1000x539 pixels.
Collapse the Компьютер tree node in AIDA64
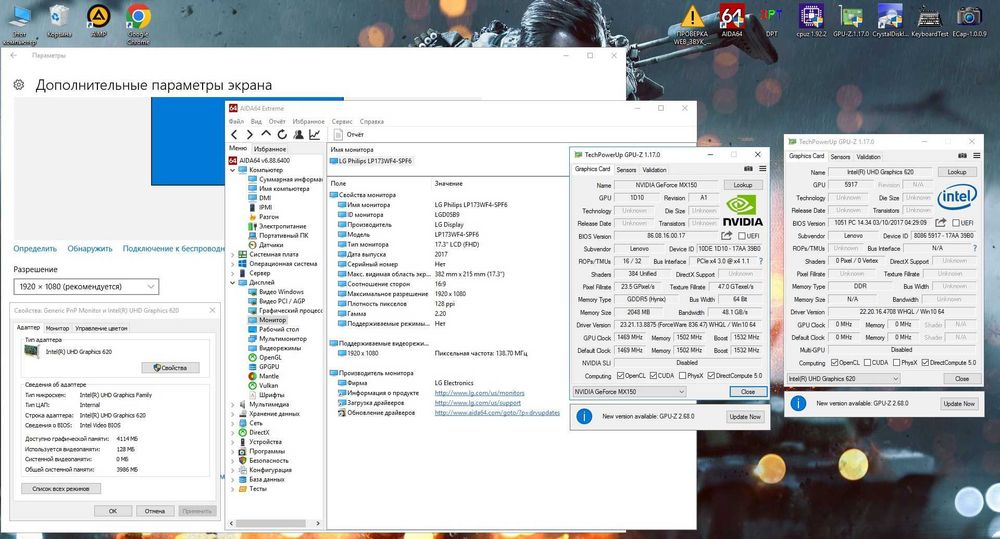coord(232,170)
